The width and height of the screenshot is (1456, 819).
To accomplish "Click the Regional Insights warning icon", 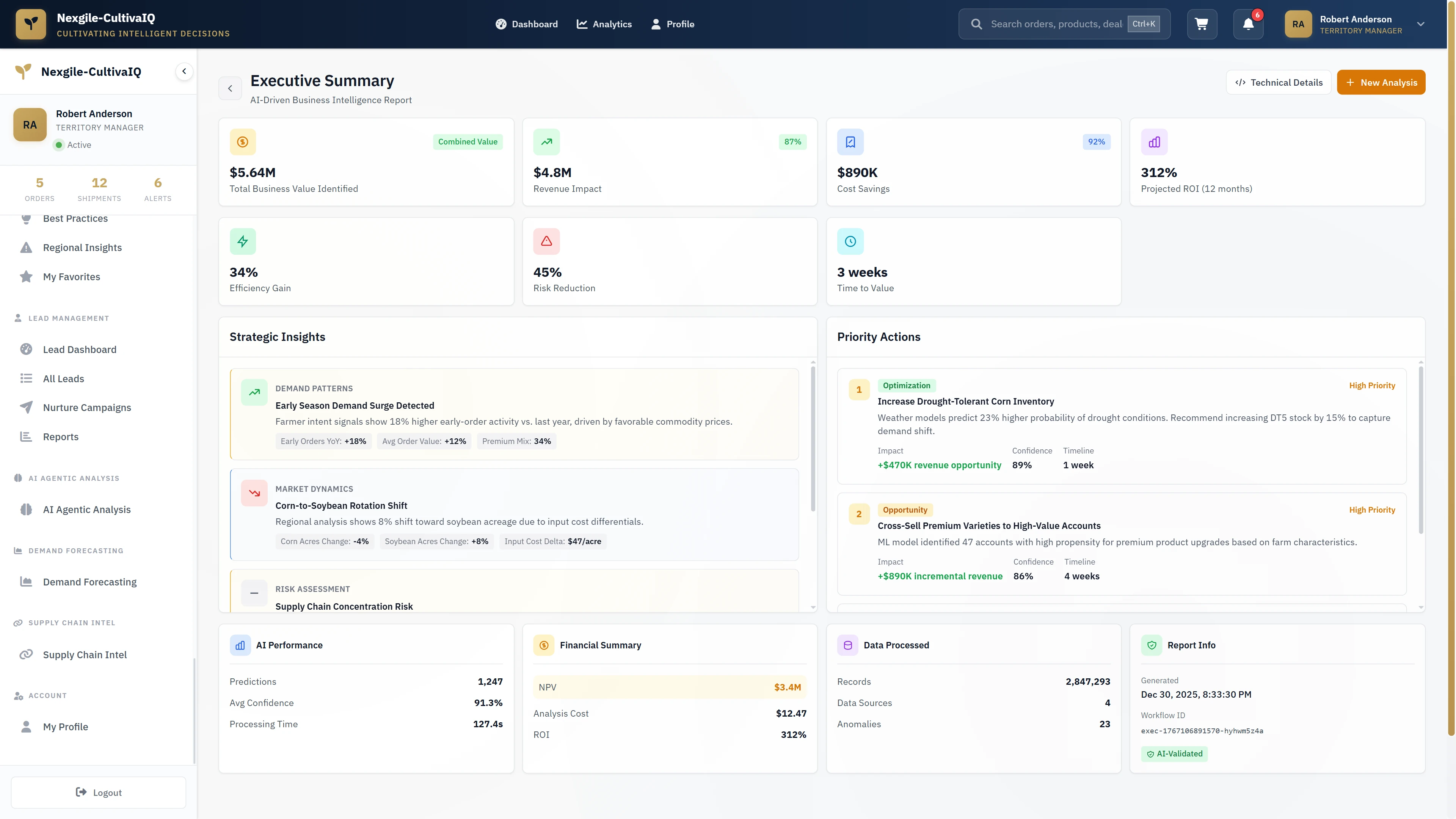I will tap(26, 248).
